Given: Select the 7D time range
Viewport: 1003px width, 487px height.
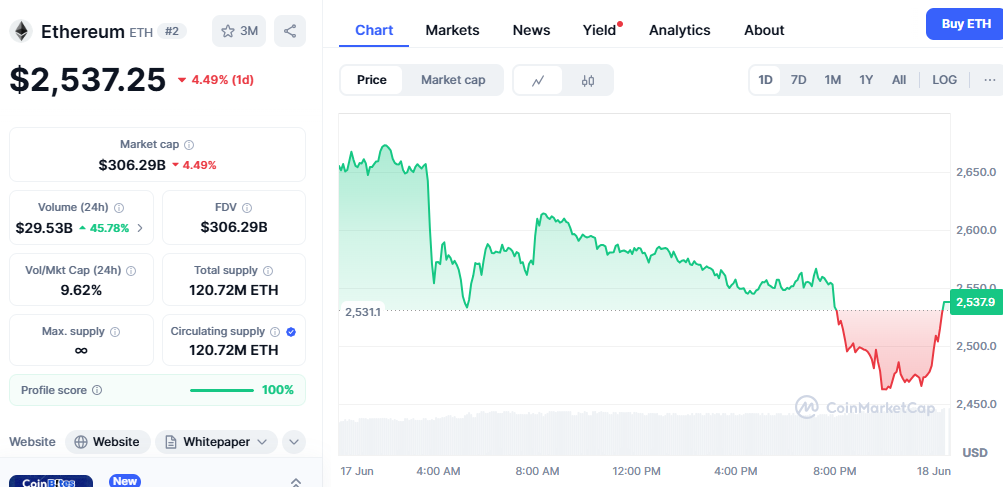Looking at the screenshot, I should (x=798, y=80).
